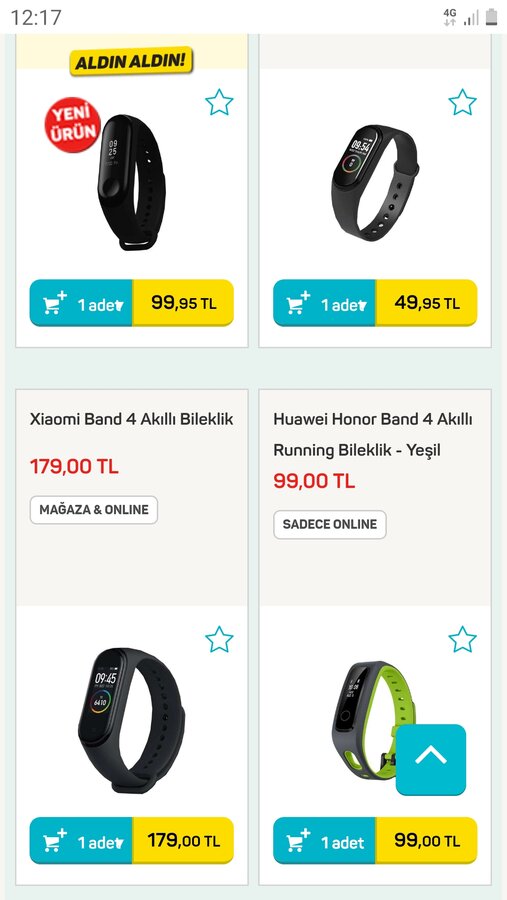Open Xiaomi Band 4 Akıllı Bileklik title
This screenshot has width=507, height=900.
pos(131,419)
